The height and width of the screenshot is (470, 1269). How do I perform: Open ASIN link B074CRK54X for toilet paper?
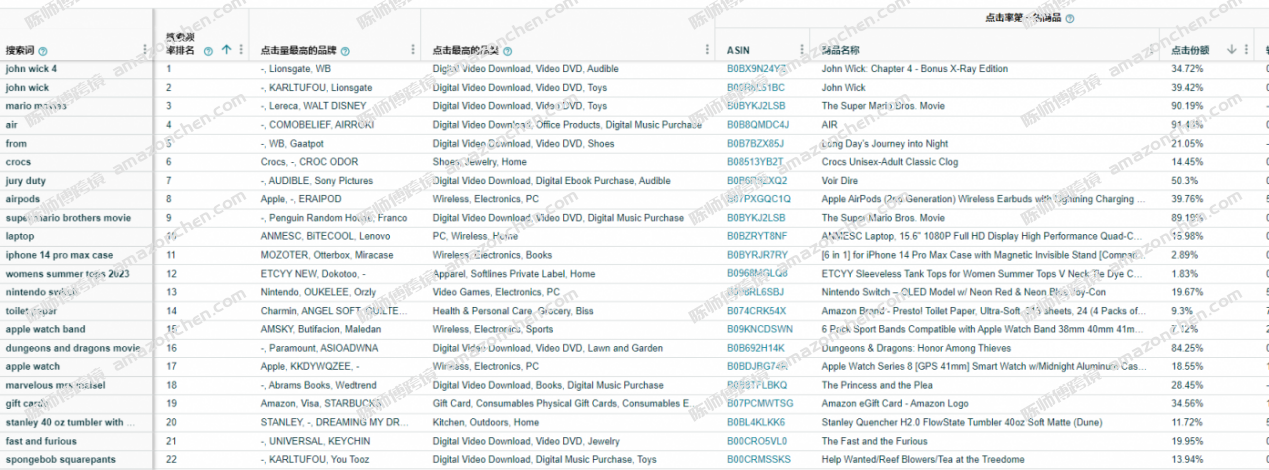(756, 311)
